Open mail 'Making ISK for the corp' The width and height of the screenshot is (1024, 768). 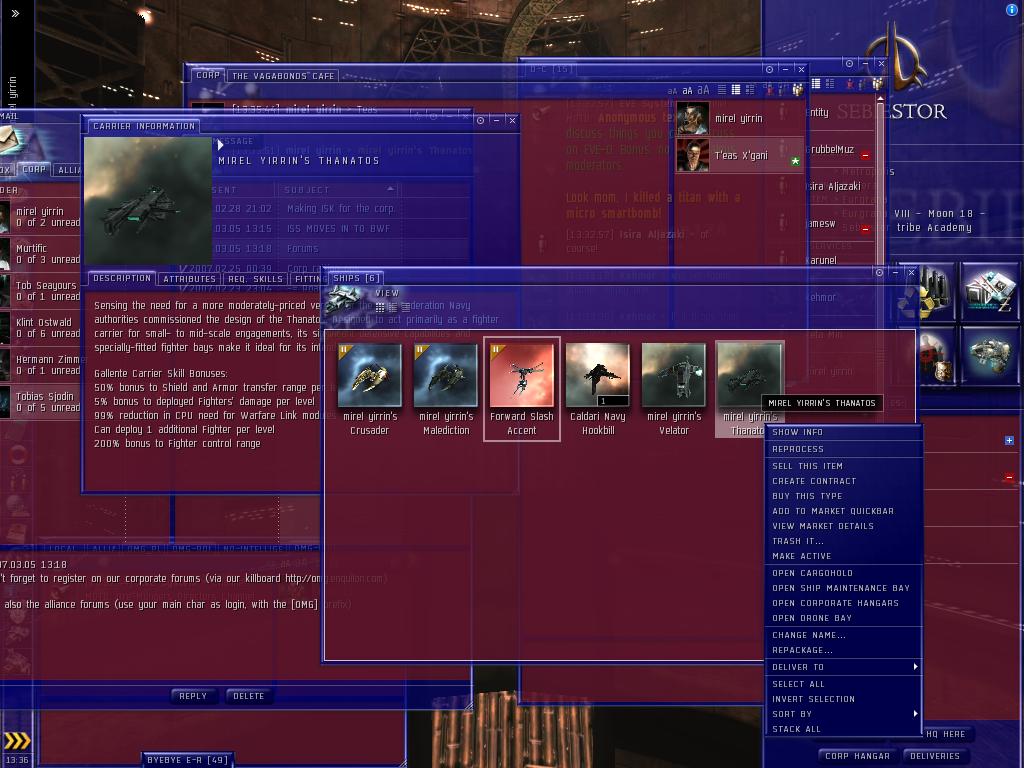click(340, 208)
